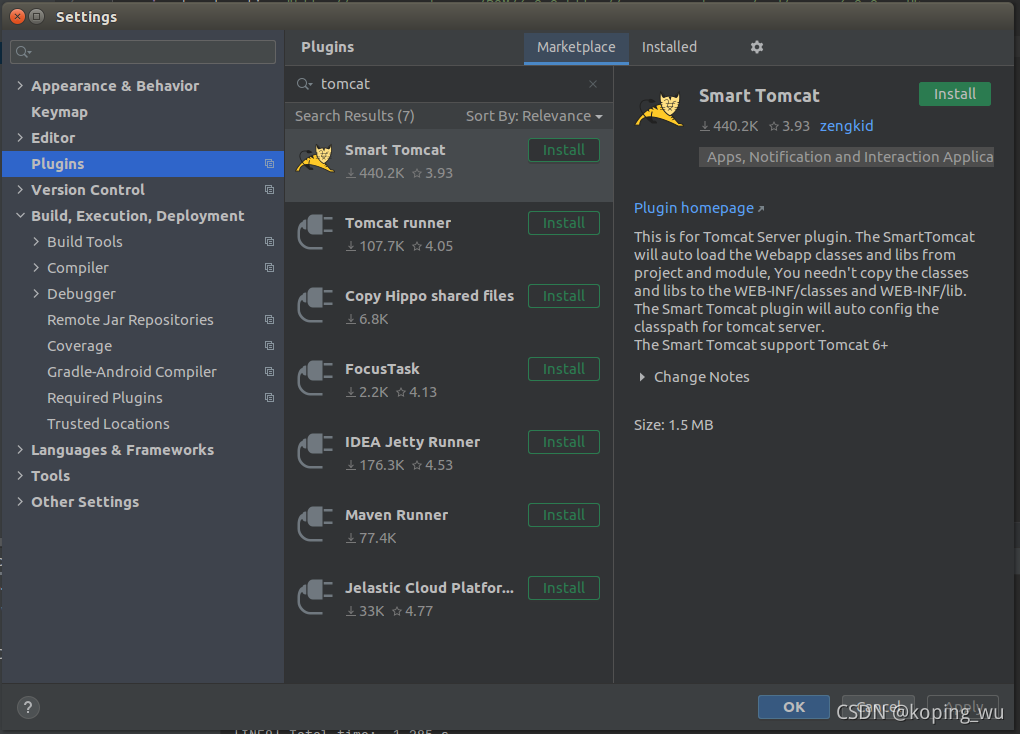Click the project-level icon beside Coverage
Viewport: 1020px width, 734px height.
tap(269, 346)
